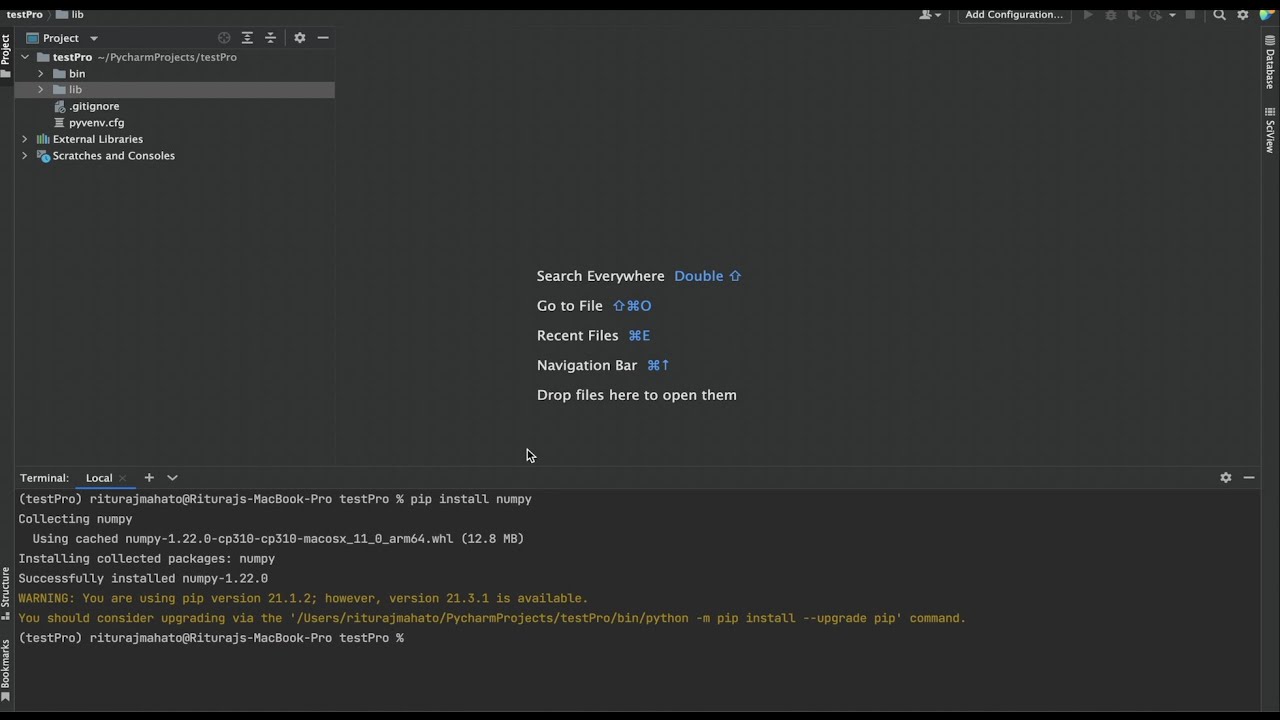The width and height of the screenshot is (1280, 720).
Task: Click the Installing collected packages line
Action: (x=146, y=559)
